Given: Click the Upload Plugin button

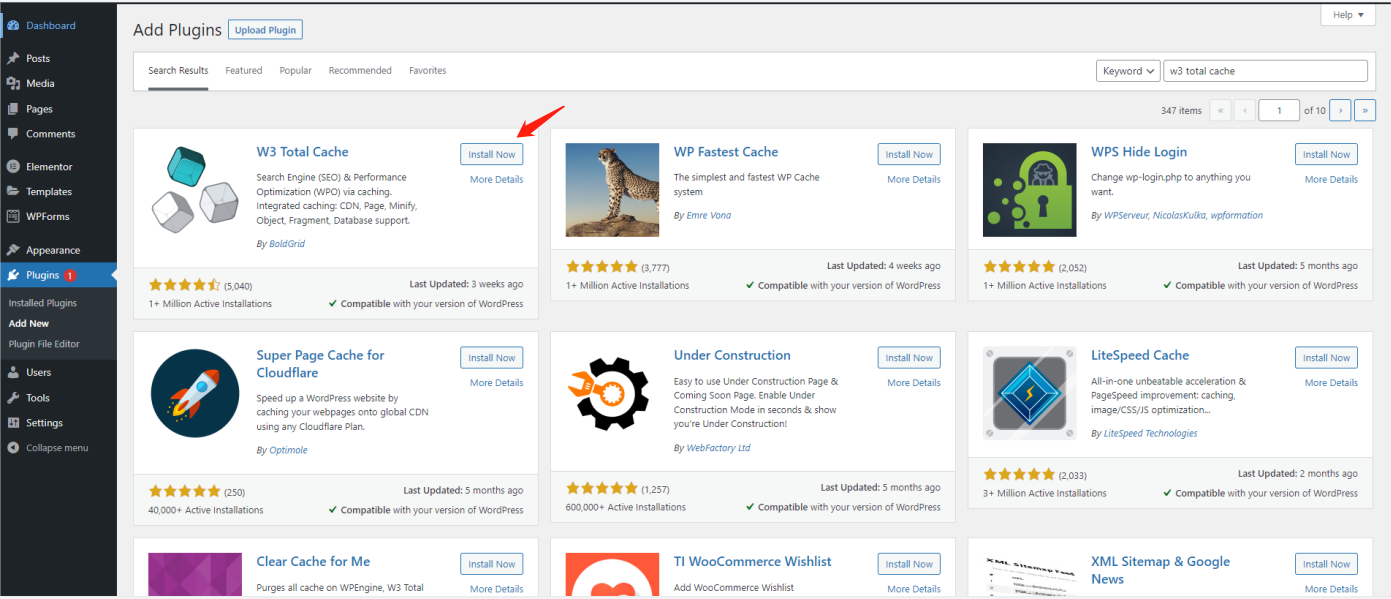Looking at the screenshot, I should (265, 30).
